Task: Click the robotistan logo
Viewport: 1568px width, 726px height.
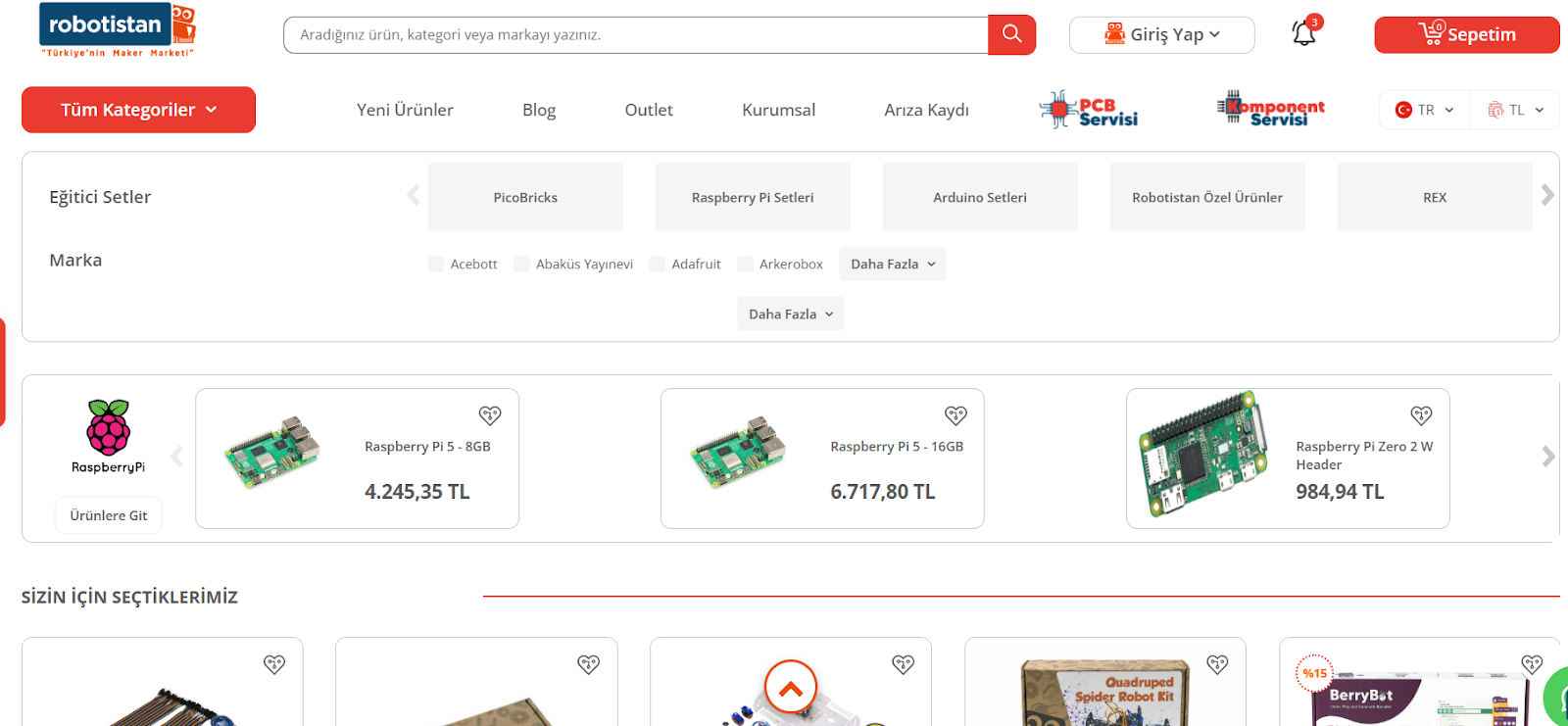Action: tap(118, 29)
